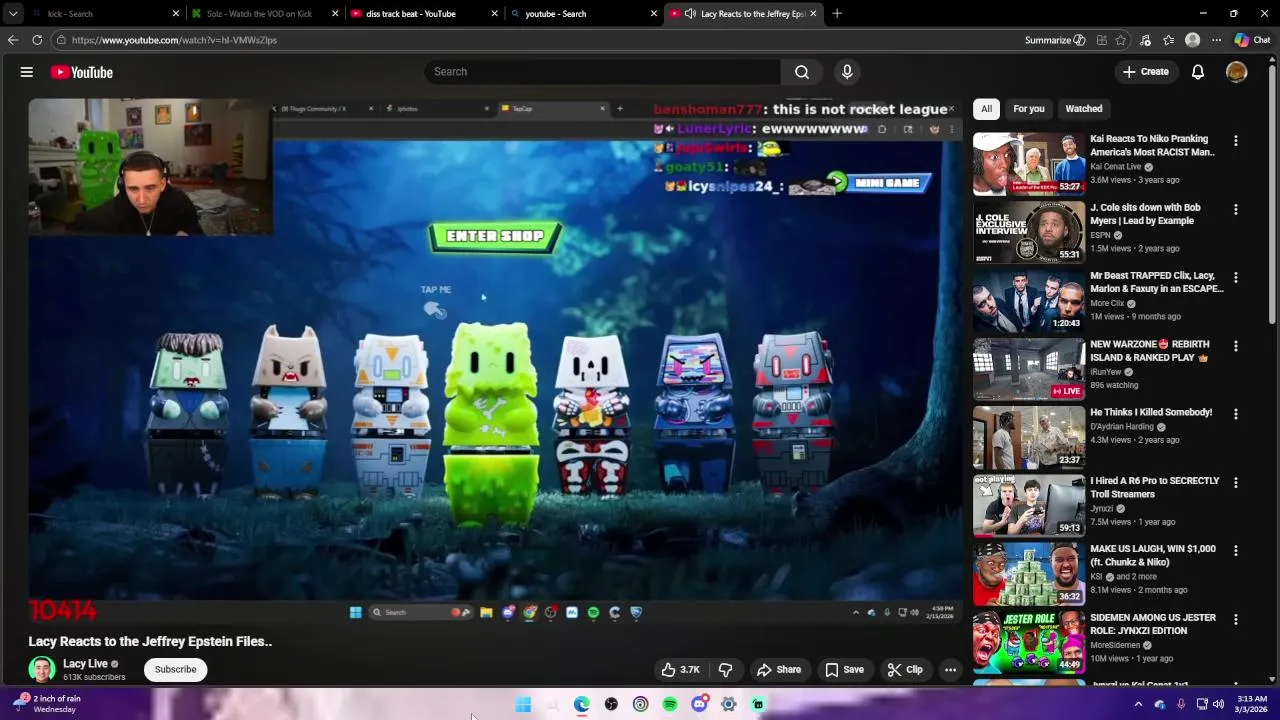Viewport: 1280px width, 720px height.
Task: Go back in the browser
Action: pyautogui.click(x=12, y=40)
